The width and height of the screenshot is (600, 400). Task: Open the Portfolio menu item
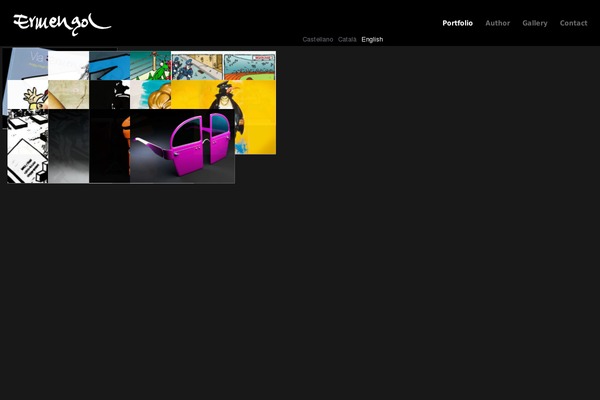point(457,23)
